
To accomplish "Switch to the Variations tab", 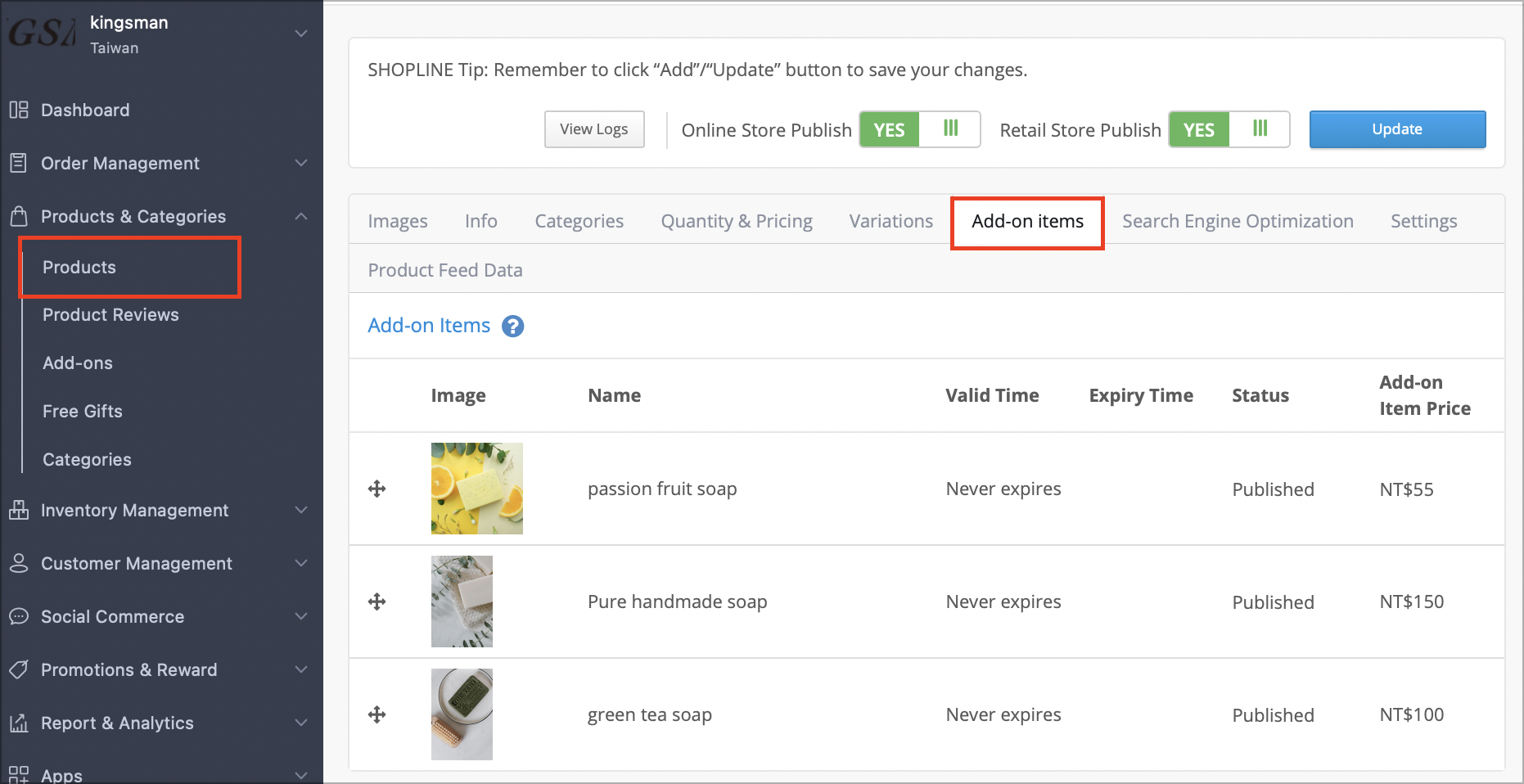I will coord(891,221).
